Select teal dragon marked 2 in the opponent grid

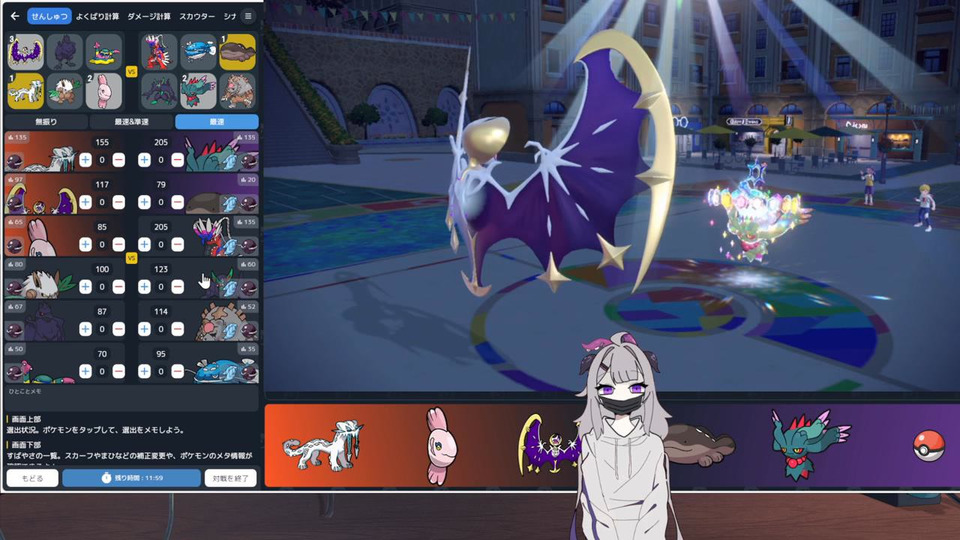[198, 91]
